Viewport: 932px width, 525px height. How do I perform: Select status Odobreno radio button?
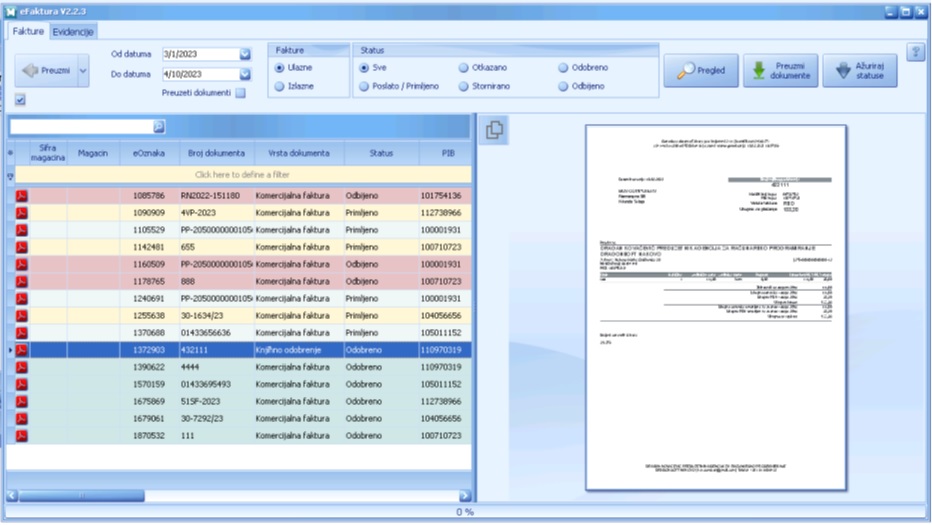[x=563, y=68]
